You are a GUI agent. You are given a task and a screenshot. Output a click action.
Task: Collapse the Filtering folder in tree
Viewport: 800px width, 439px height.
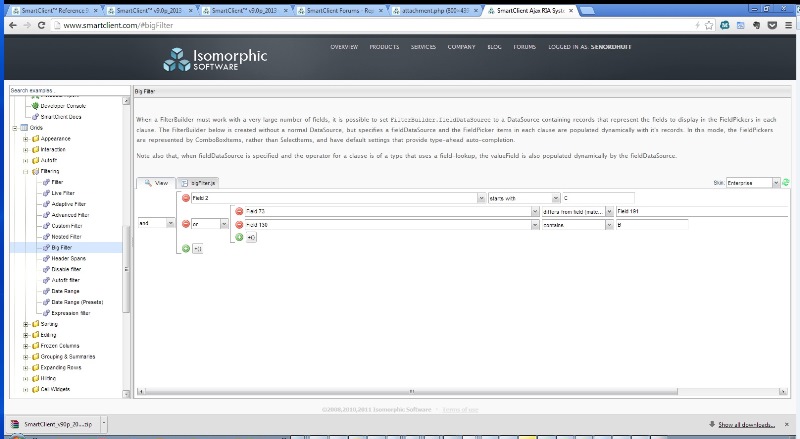tap(25, 171)
